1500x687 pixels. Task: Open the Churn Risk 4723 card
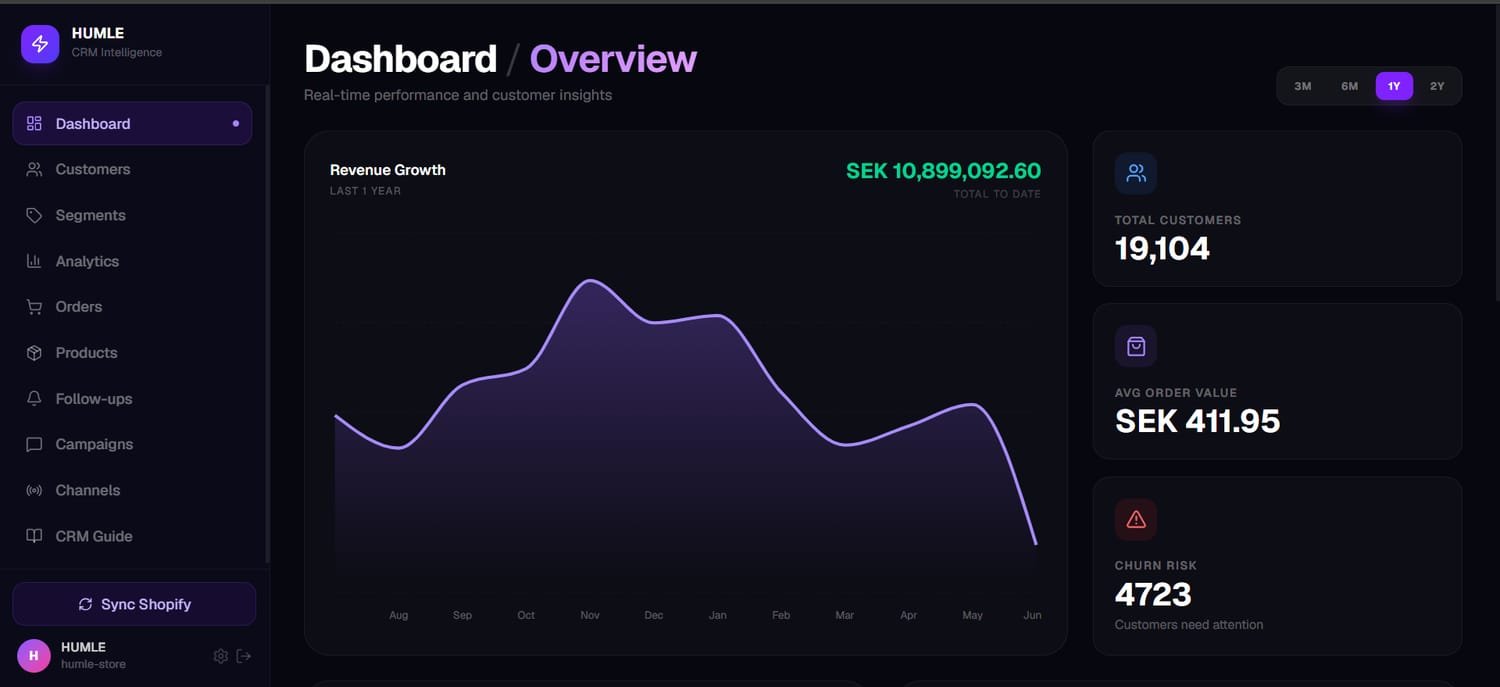click(x=1277, y=565)
